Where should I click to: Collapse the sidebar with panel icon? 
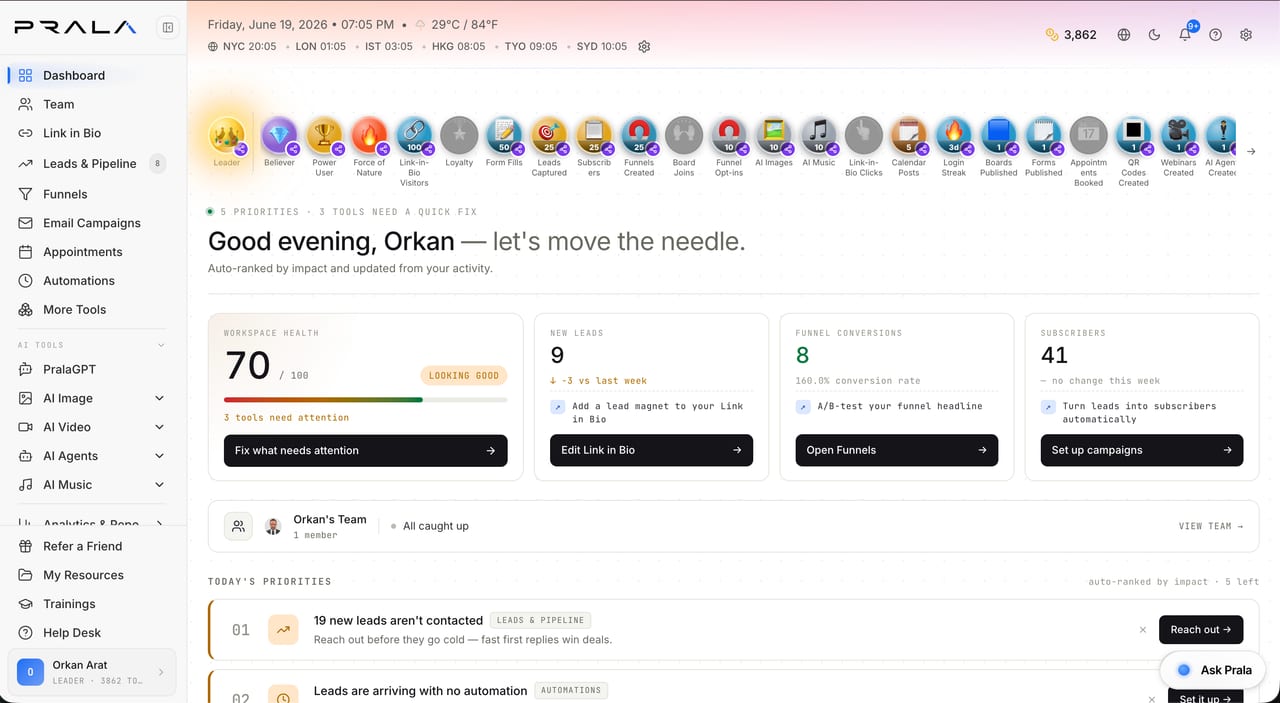coord(168,28)
